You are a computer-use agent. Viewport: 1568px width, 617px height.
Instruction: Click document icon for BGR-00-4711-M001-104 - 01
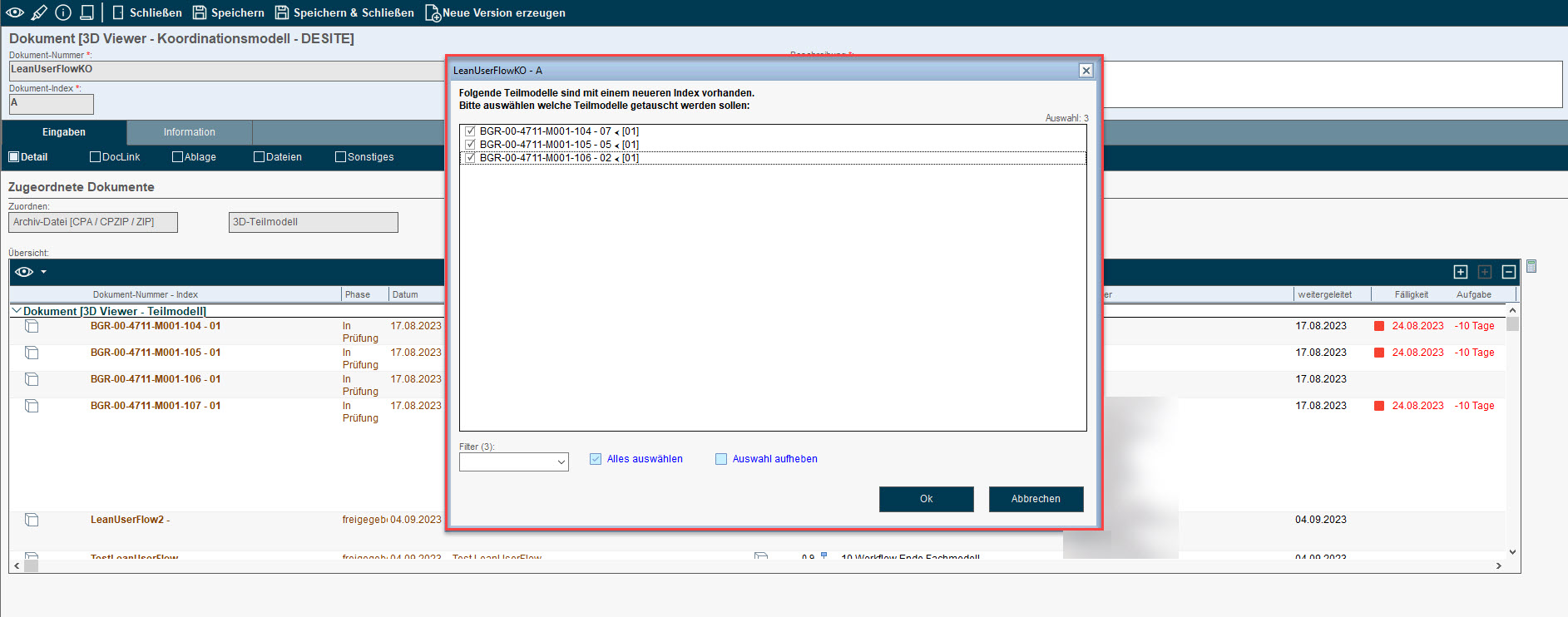point(32,327)
